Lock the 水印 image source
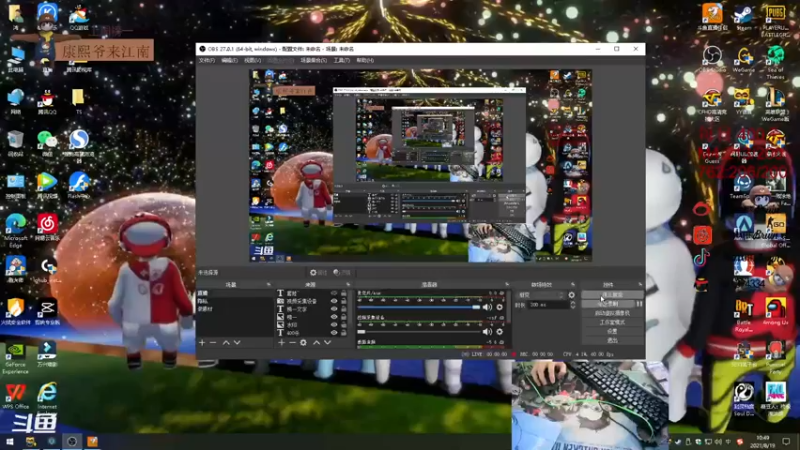 pyautogui.click(x=344, y=324)
